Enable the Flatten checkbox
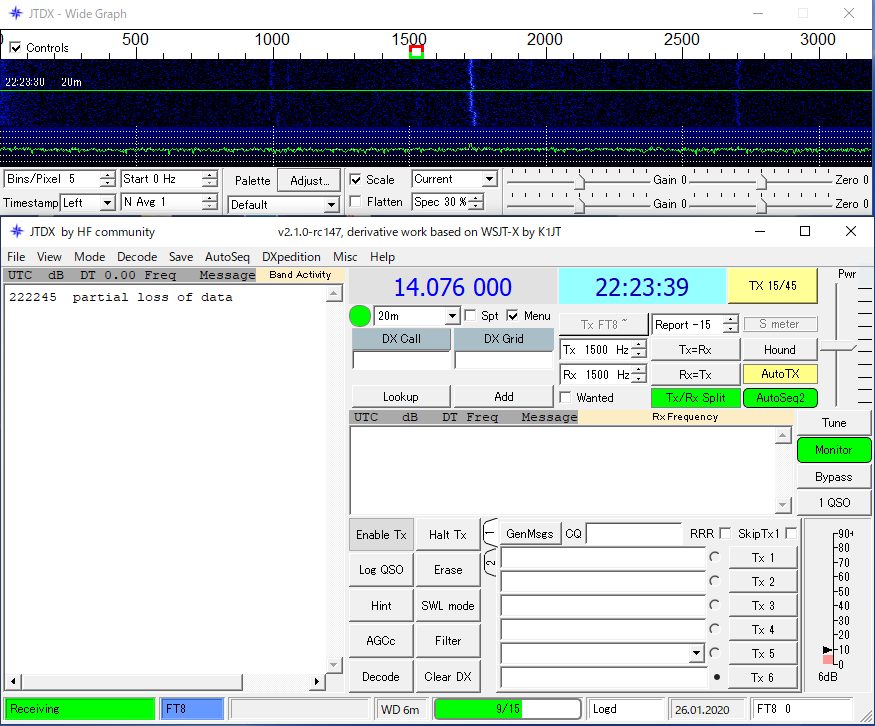Viewport: 875px width, 726px height. pos(356,202)
